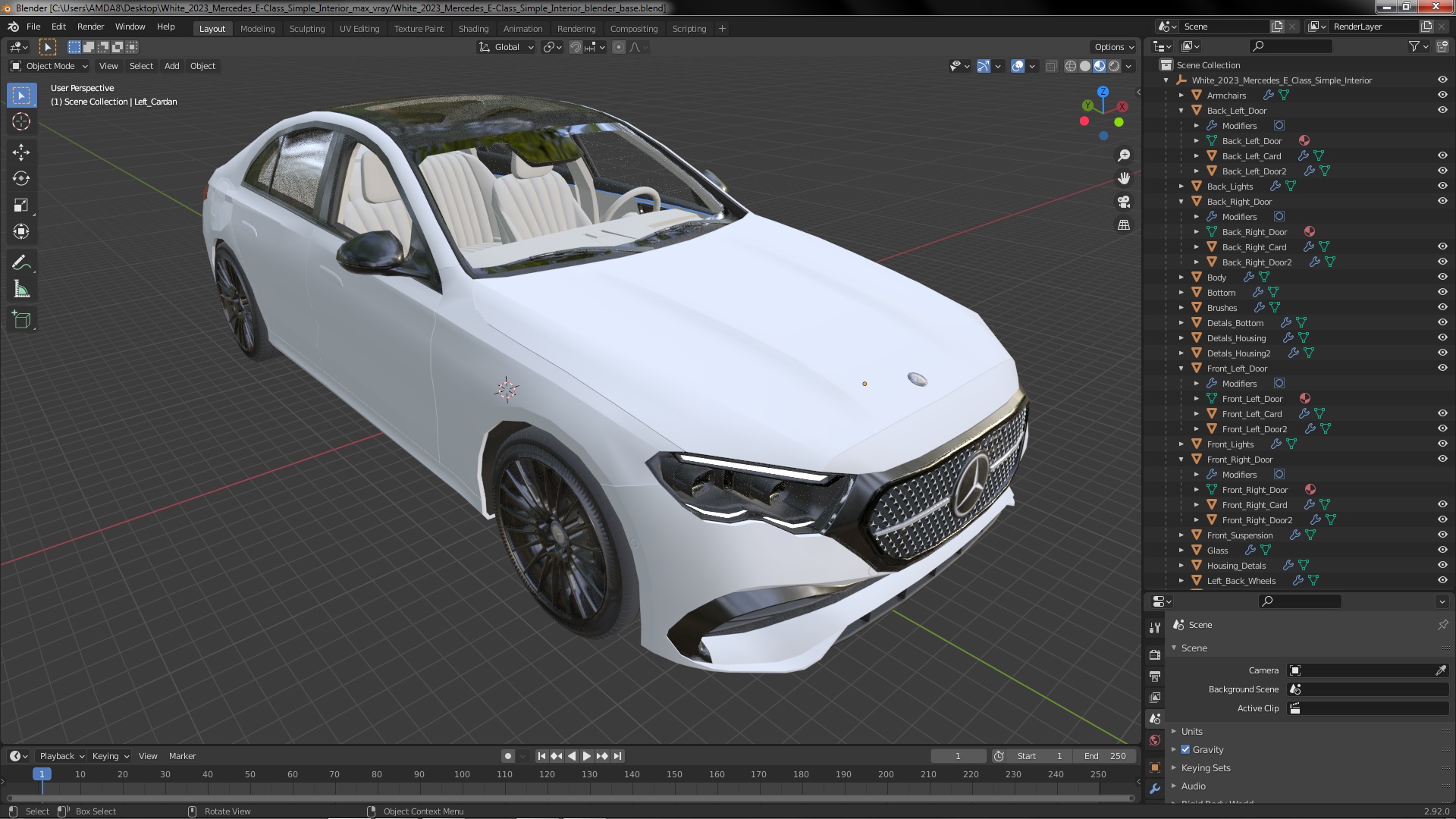Click the current frame number field
Image resolution: width=1456 pixels, height=819 pixels.
959,756
